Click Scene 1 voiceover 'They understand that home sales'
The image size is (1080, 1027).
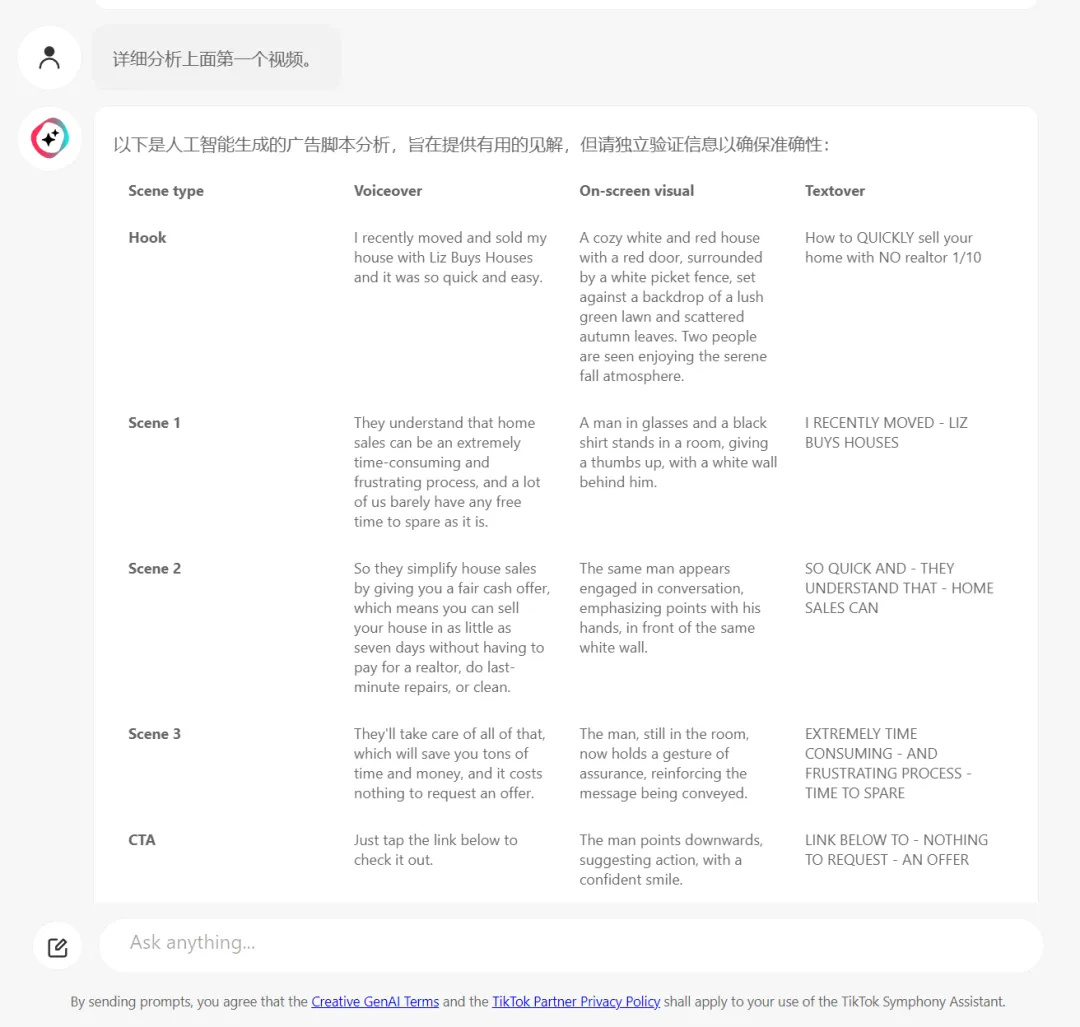(447, 472)
